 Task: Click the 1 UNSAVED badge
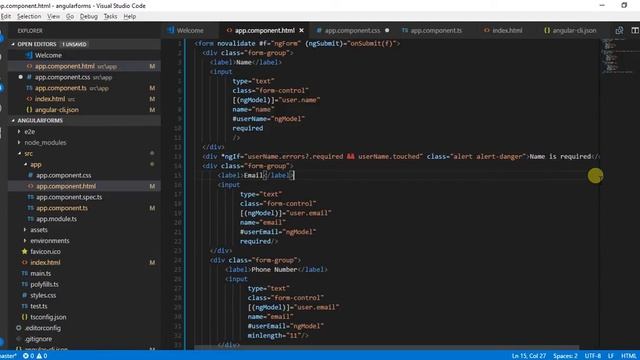coord(74,44)
